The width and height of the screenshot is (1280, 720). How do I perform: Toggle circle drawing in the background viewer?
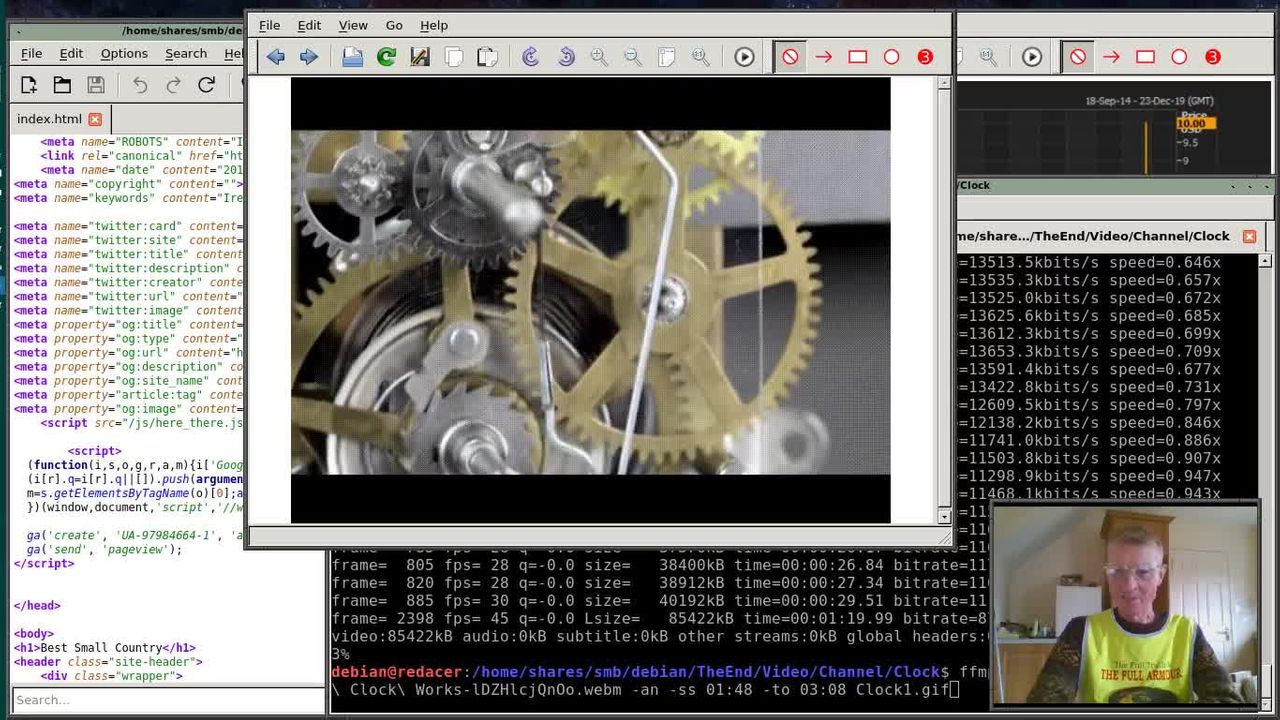(x=1179, y=57)
